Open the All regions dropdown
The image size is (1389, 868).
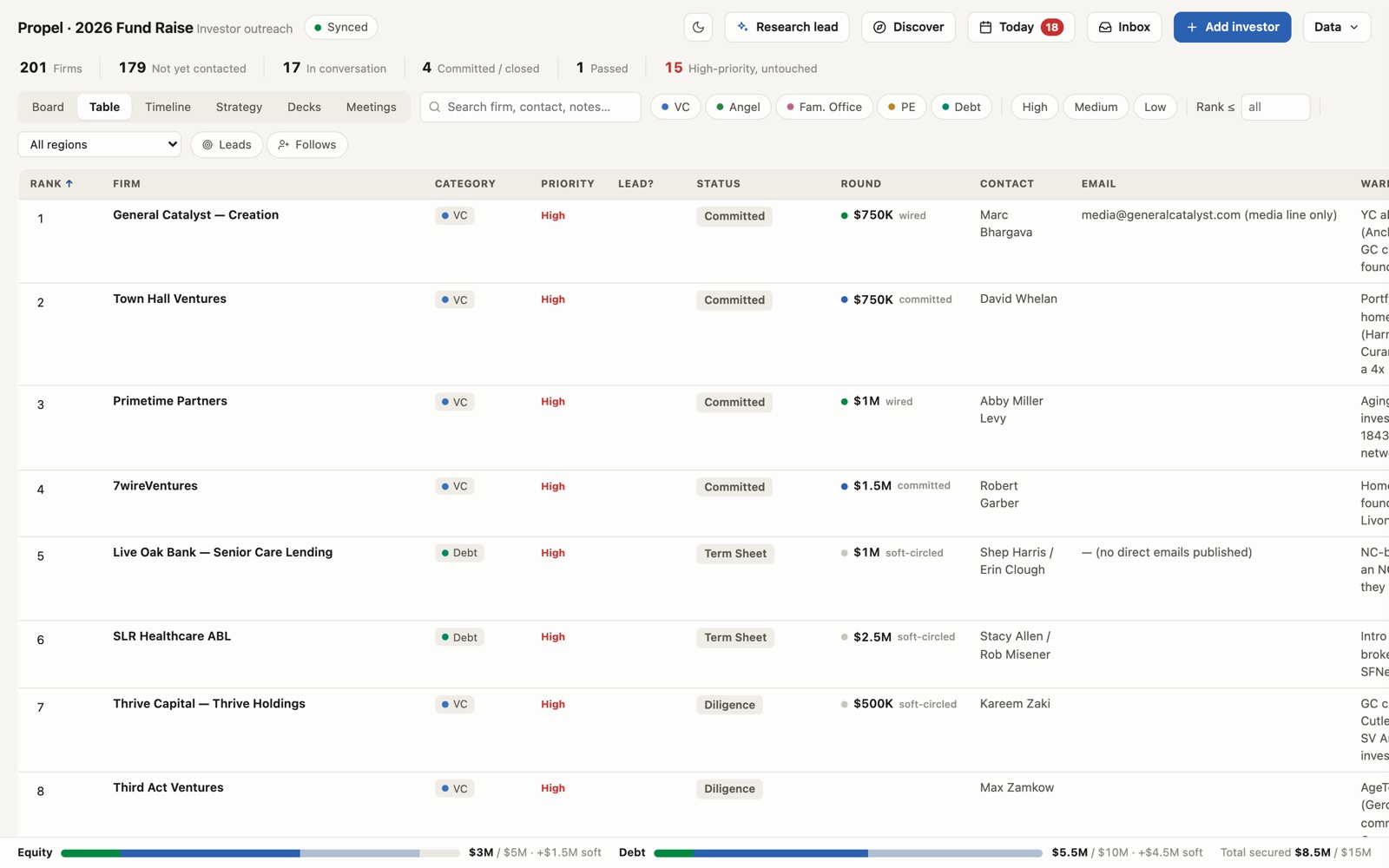(99, 144)
